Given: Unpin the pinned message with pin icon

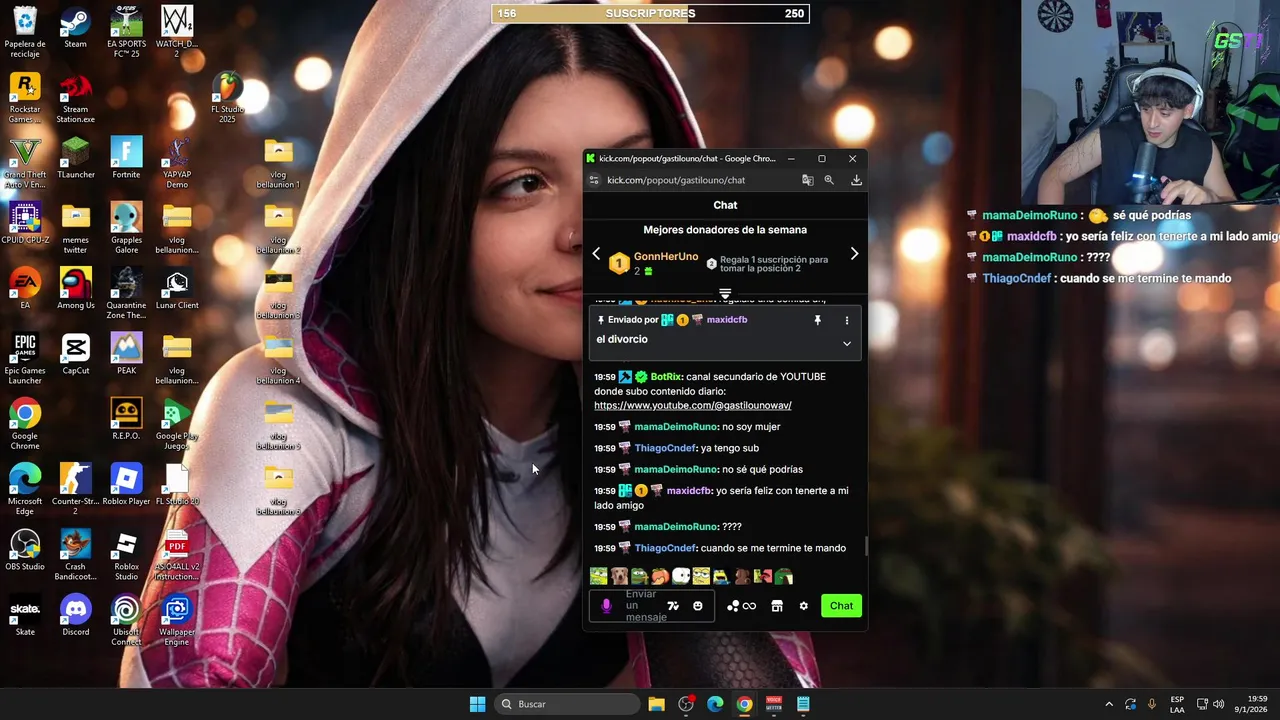Looking at the screenshot, I should (x=817, y=320).
